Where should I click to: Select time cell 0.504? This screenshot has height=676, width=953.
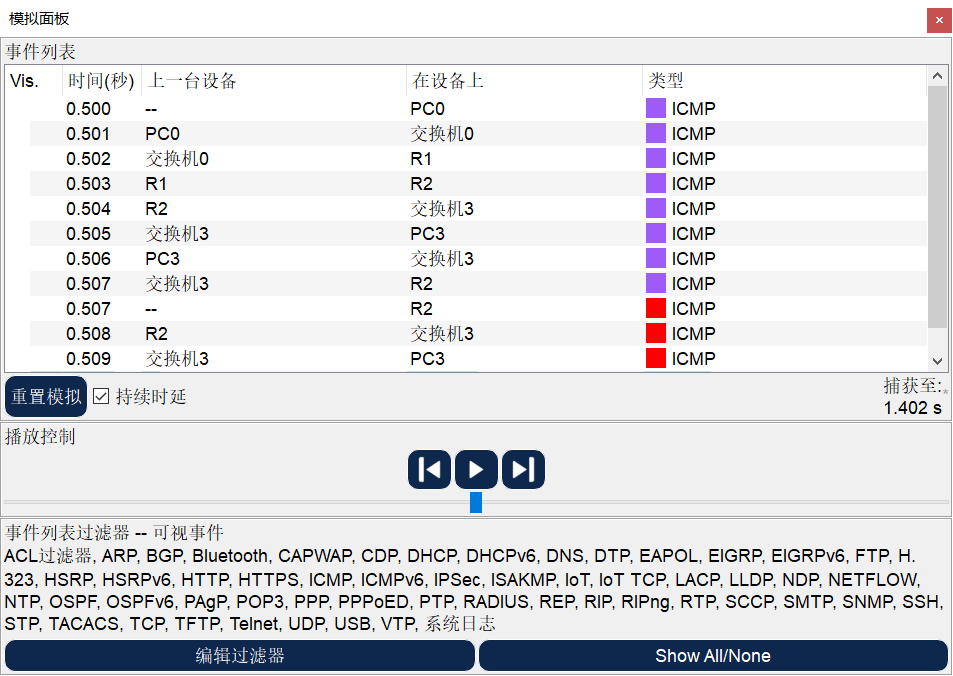click(x=88, y=209)
